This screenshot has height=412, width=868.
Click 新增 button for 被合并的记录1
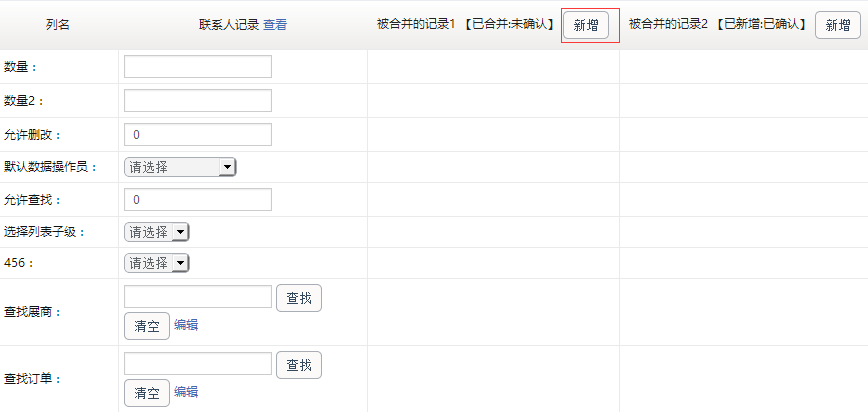[586, 25]
